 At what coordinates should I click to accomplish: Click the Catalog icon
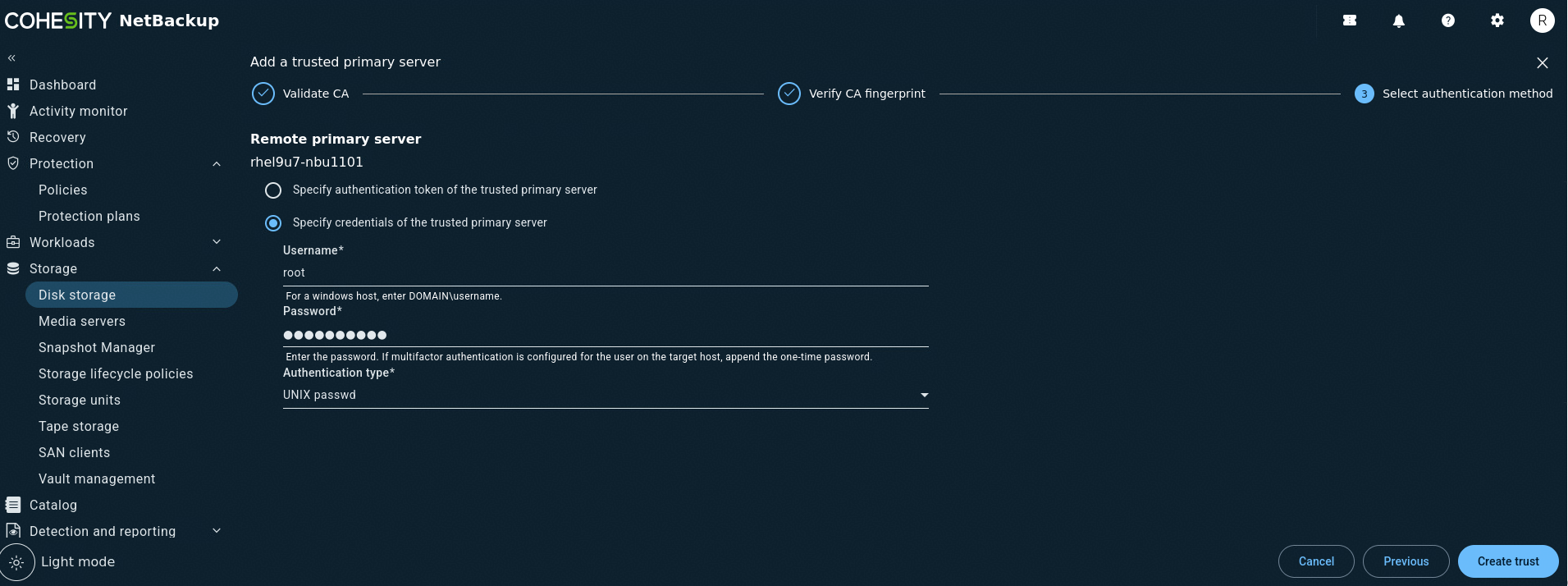click(13, 505)
